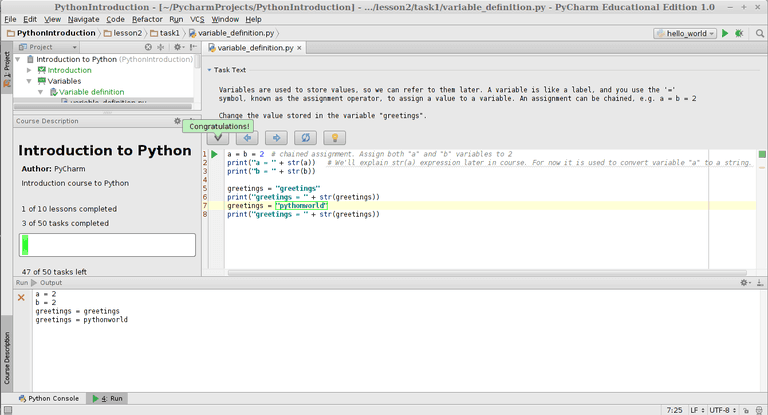The image size is (768, 415).
Task: Click lesson2 breadcrumb
Action: tap(123, 33)
